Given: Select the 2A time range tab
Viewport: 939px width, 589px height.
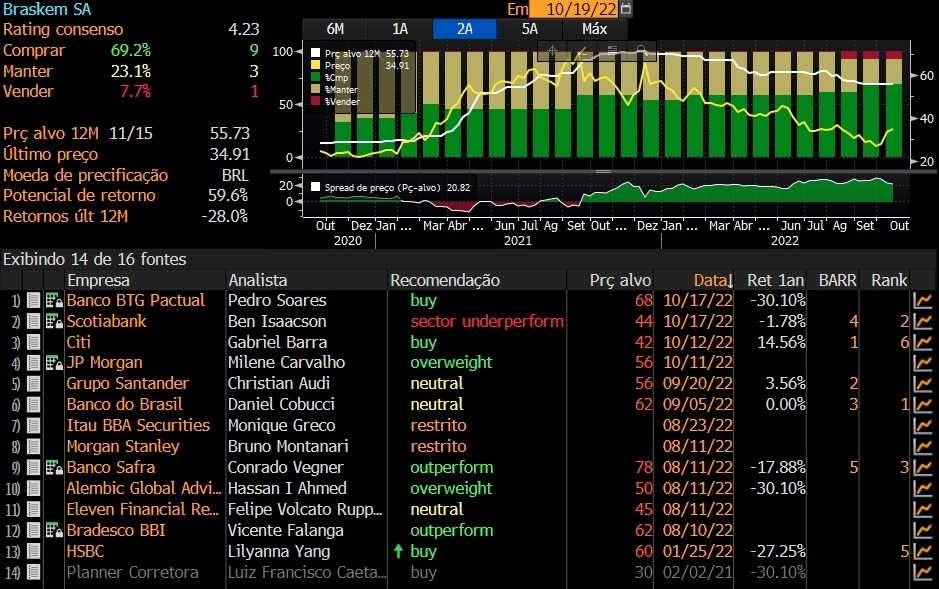Looking at the screenshot, I should point(465,29).
